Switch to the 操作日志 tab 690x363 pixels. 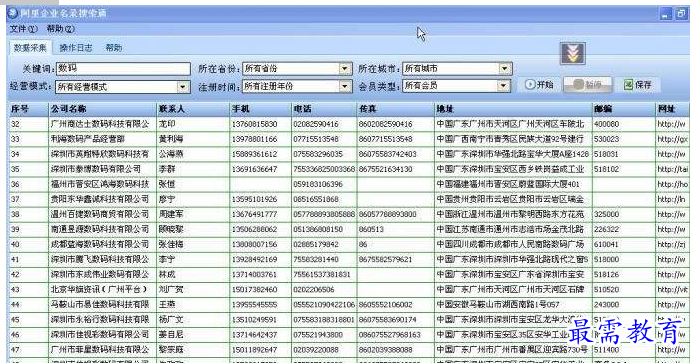tap(76, 48)
